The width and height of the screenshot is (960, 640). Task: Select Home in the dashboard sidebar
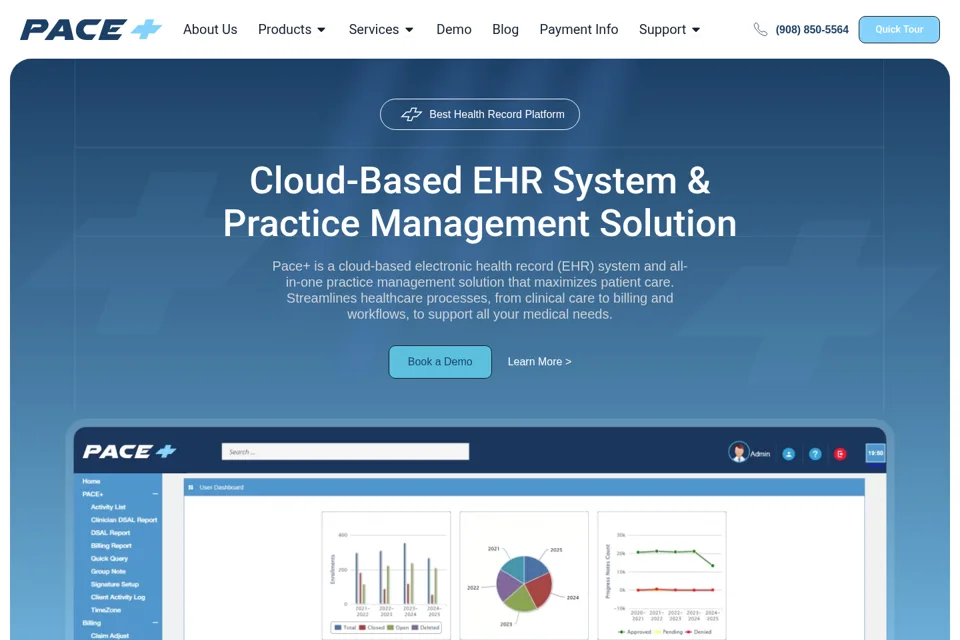(x=91, y=481)
